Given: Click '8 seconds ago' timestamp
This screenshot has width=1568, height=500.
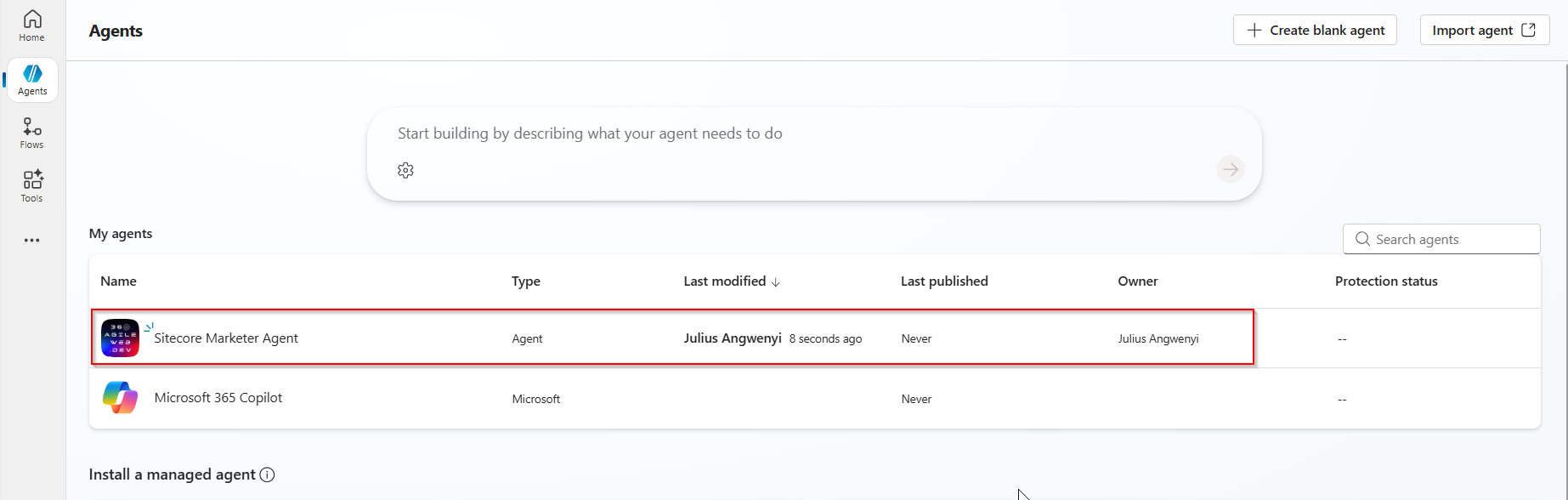Looking at the screenshot, I should [825, 338].
